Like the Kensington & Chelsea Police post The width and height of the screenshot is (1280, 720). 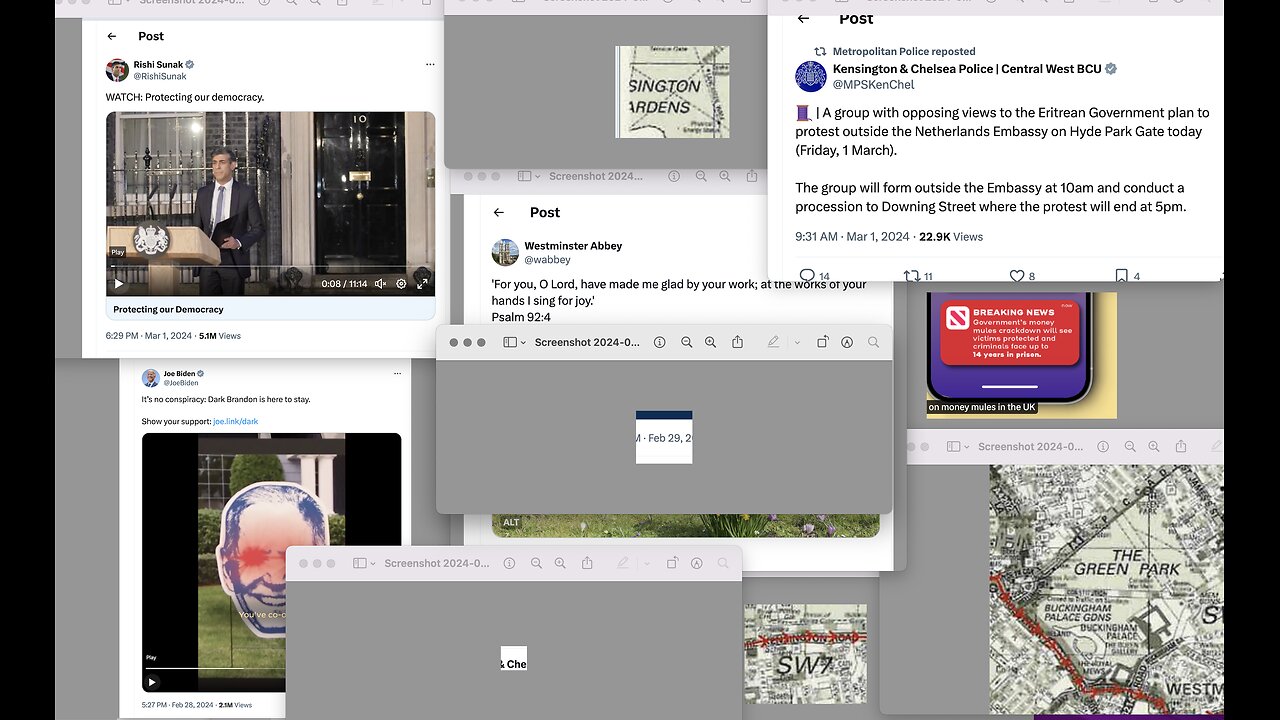(x=1017, y=276)
